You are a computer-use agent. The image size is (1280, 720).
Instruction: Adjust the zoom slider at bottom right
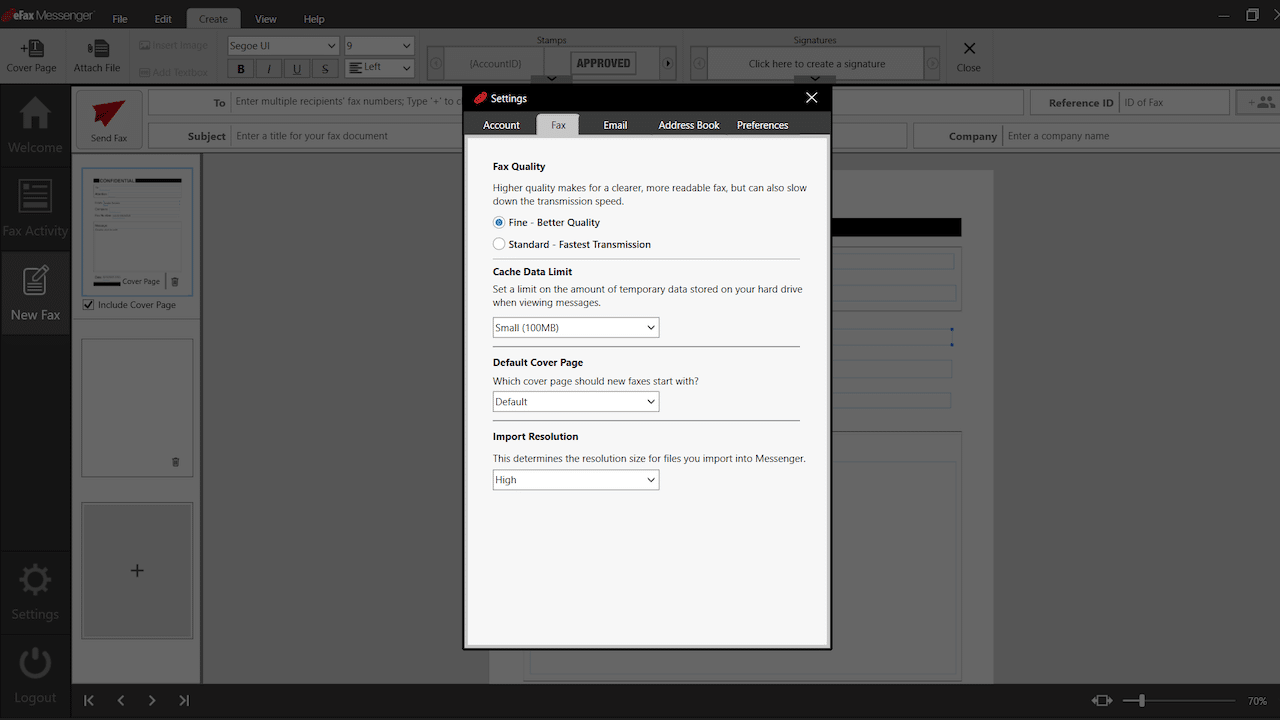pyautogui.click(x=1142, y=701)
